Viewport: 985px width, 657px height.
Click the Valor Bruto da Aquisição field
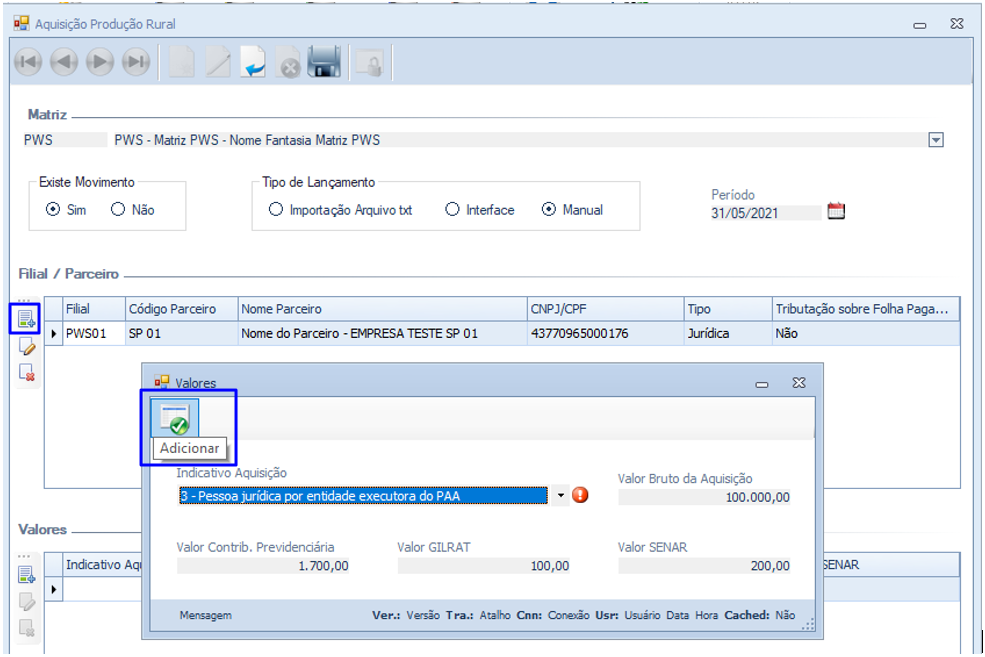tap(704, 497)
